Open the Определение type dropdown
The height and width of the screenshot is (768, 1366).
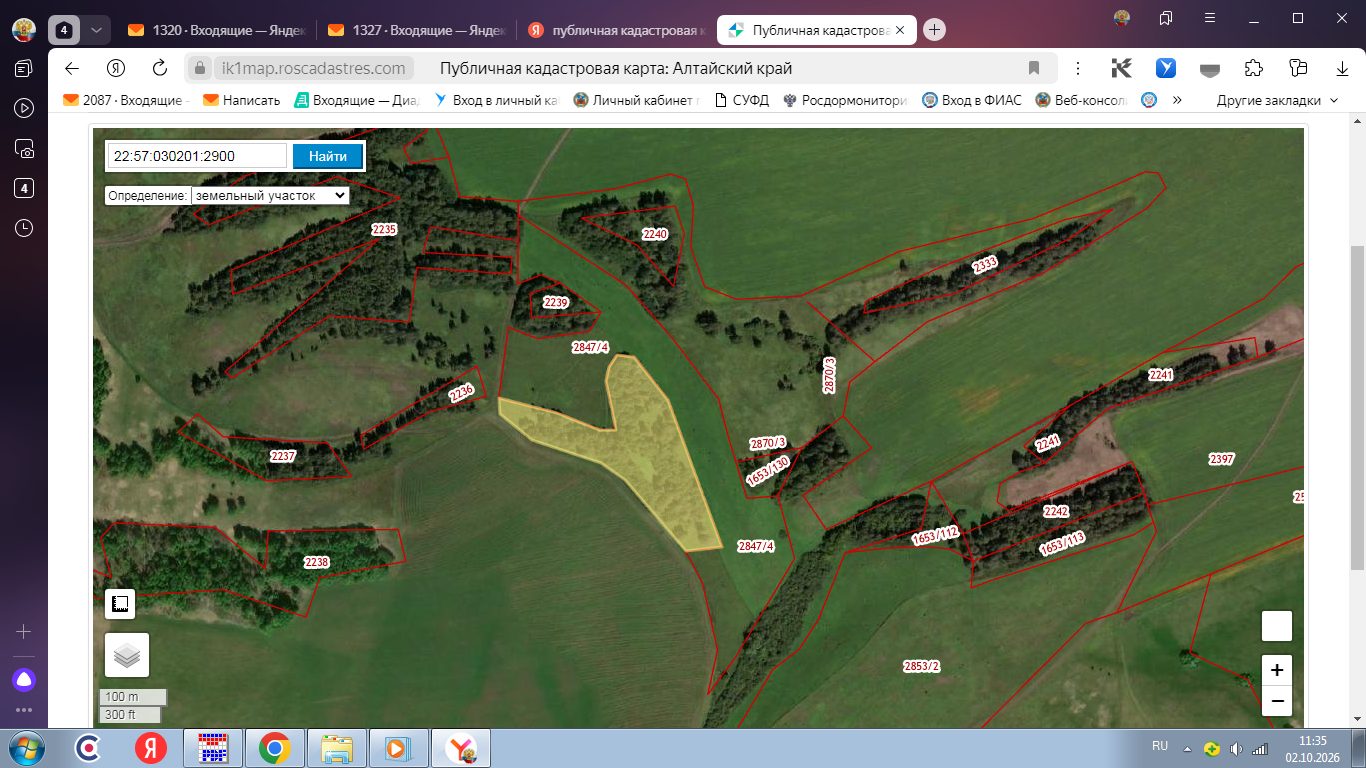click(x=270, y=196)
